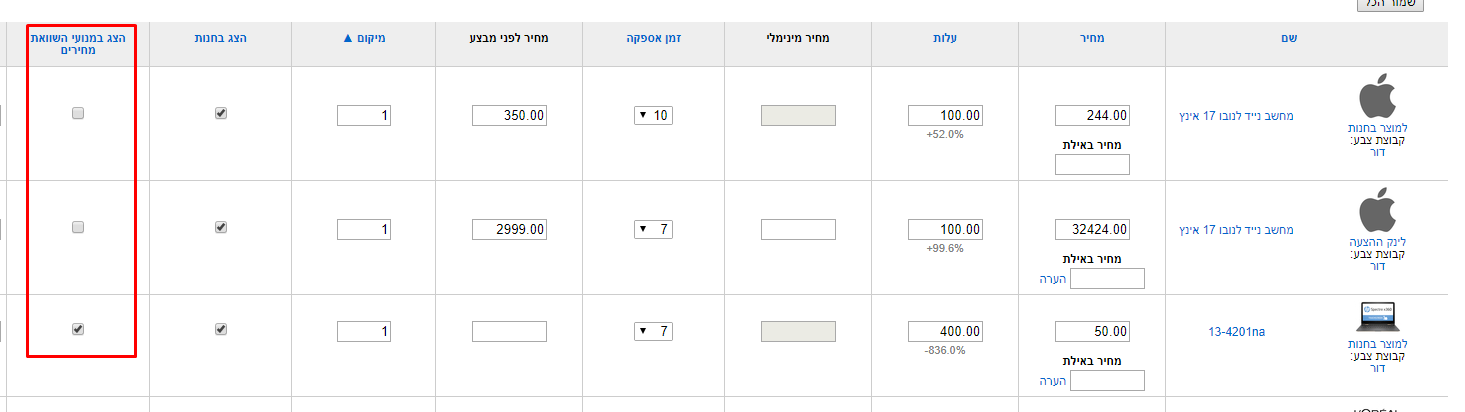Click the sort arrow on מיקום column header
This screenshot has width=1465, height=412.
[x=348, y=38]
